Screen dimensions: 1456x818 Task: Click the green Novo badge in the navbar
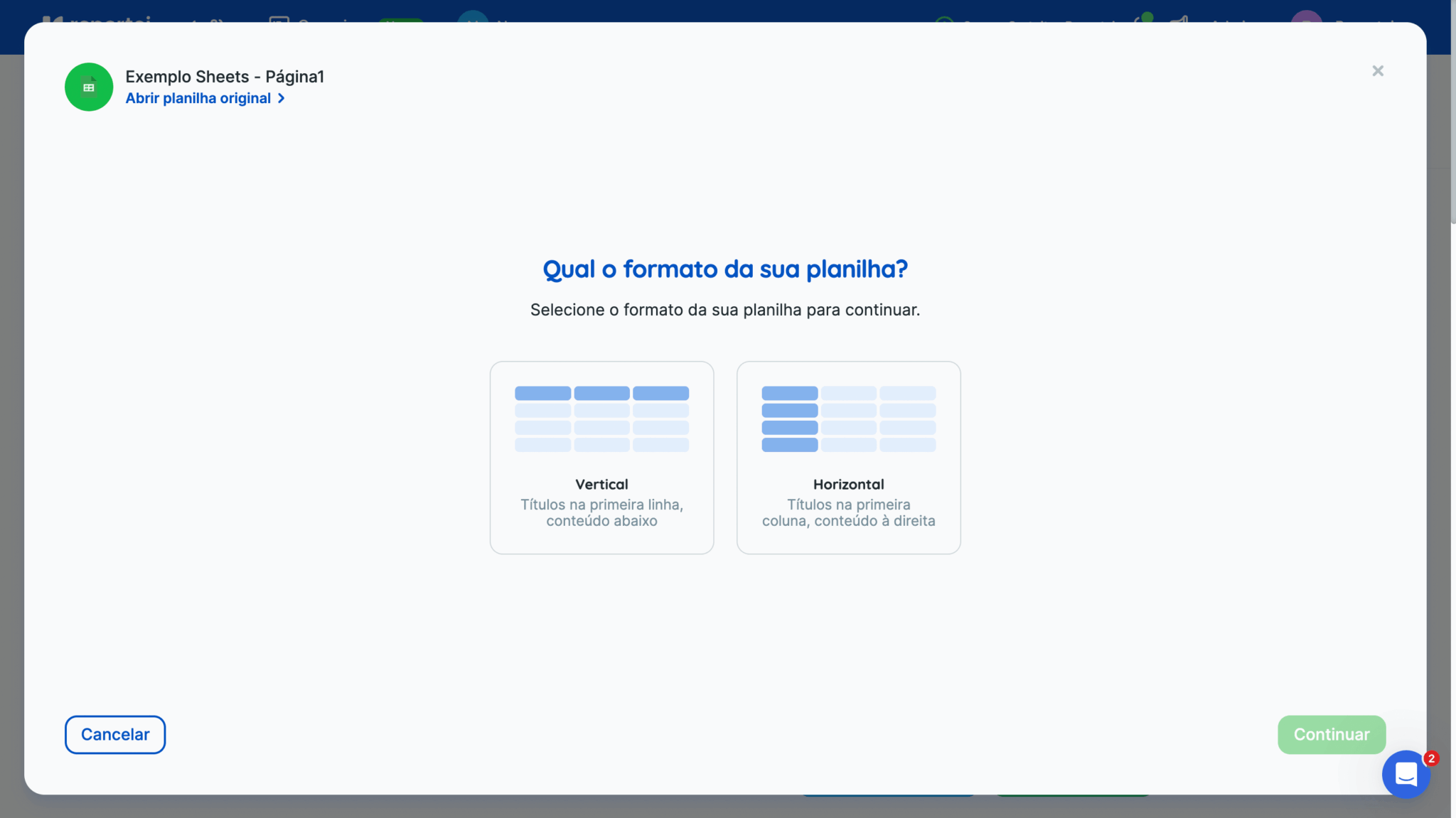402,23
